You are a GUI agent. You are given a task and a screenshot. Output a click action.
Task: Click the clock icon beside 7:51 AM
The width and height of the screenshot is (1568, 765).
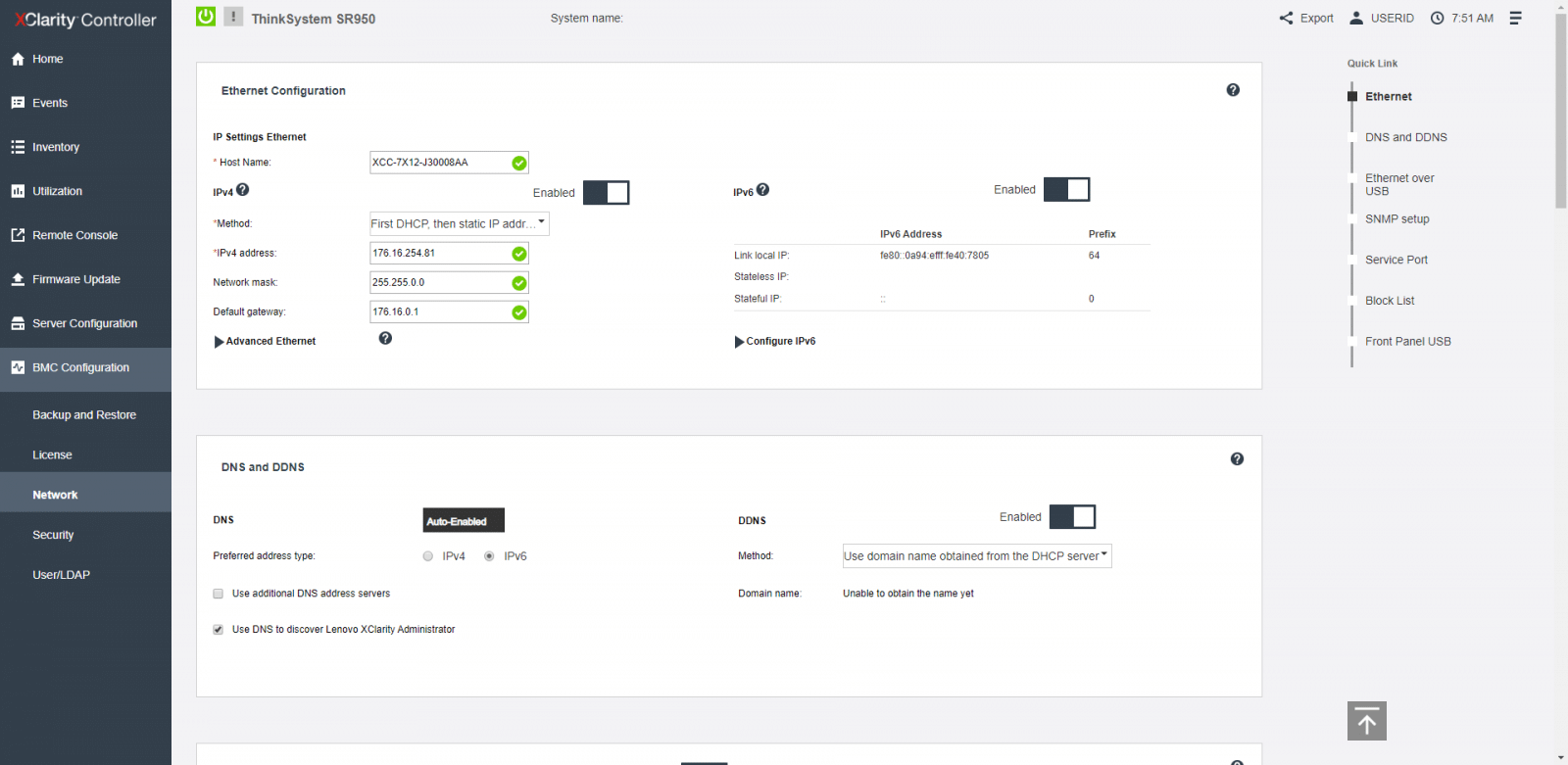pos(1438,18)
